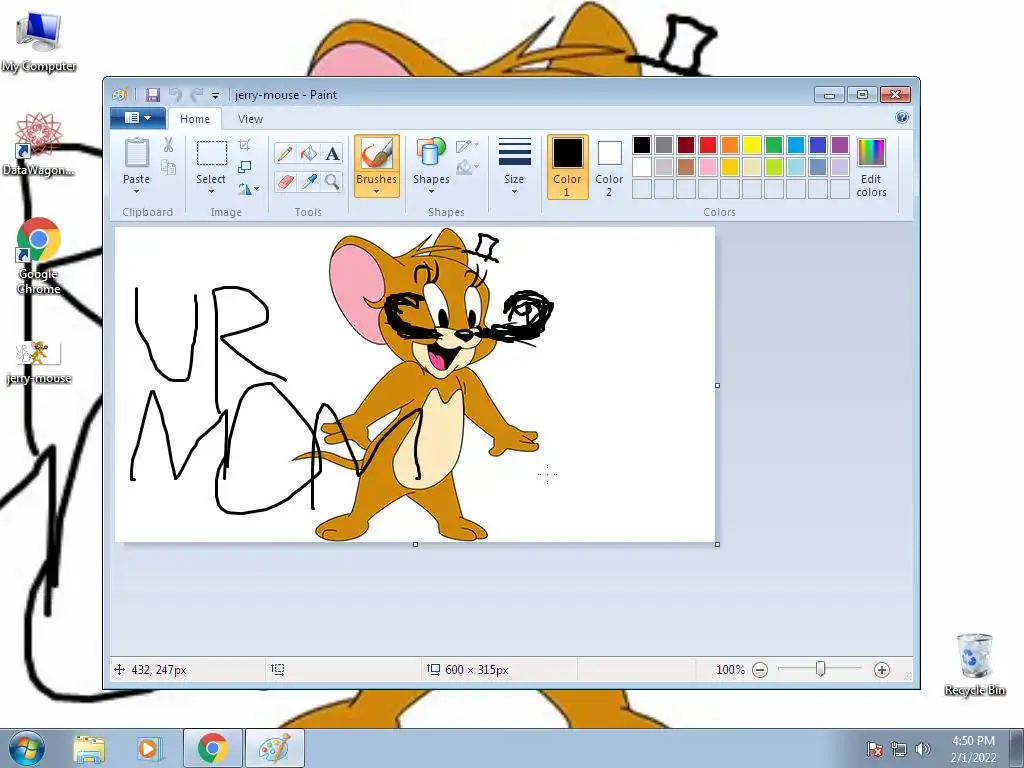The height and width of the screenshot is (768, 1024).
Task: Open the Recycle Bin desktop icon
Action: pyautogui.click(x=974, y=664)
